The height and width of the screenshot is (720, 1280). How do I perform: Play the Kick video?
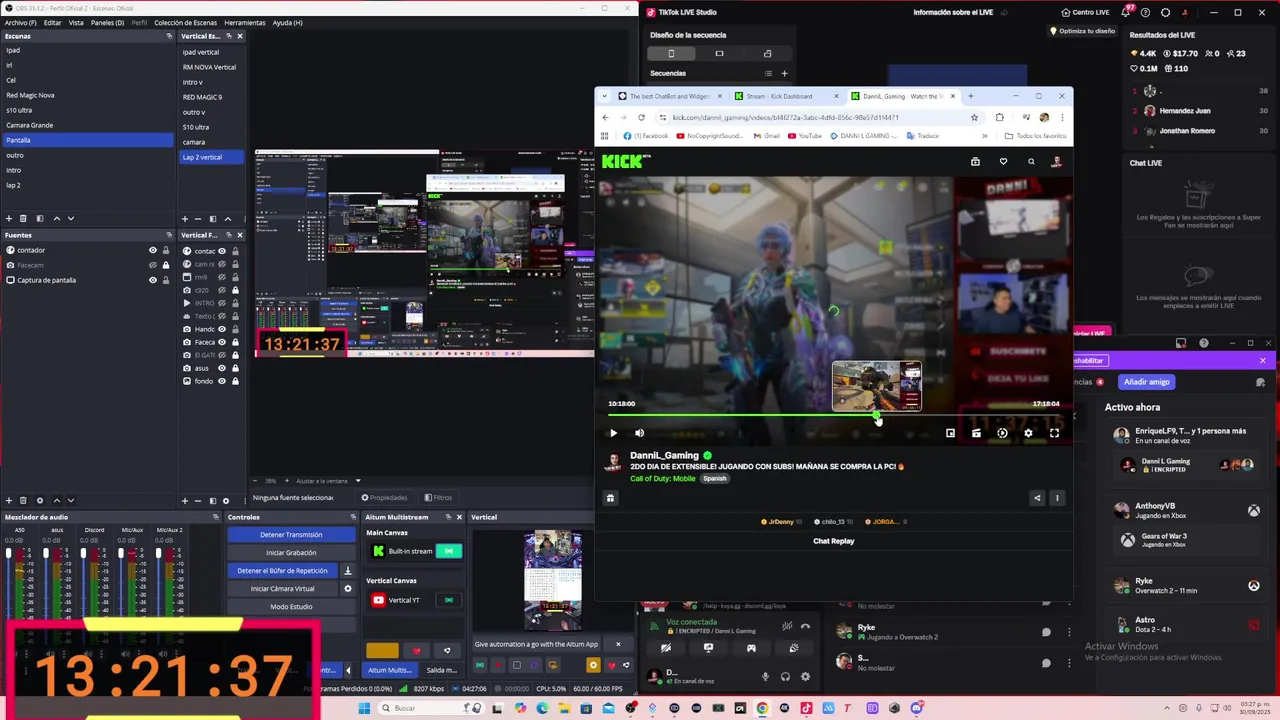613,433
